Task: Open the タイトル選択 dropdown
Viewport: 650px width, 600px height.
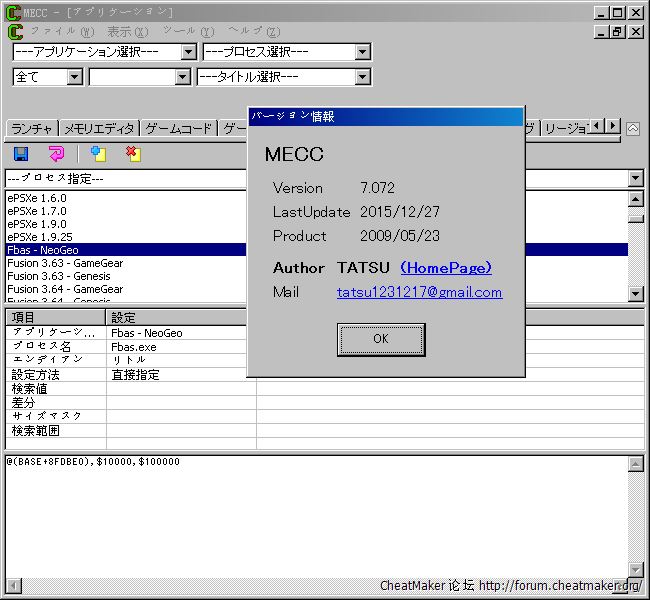Action: click(284, 77)
